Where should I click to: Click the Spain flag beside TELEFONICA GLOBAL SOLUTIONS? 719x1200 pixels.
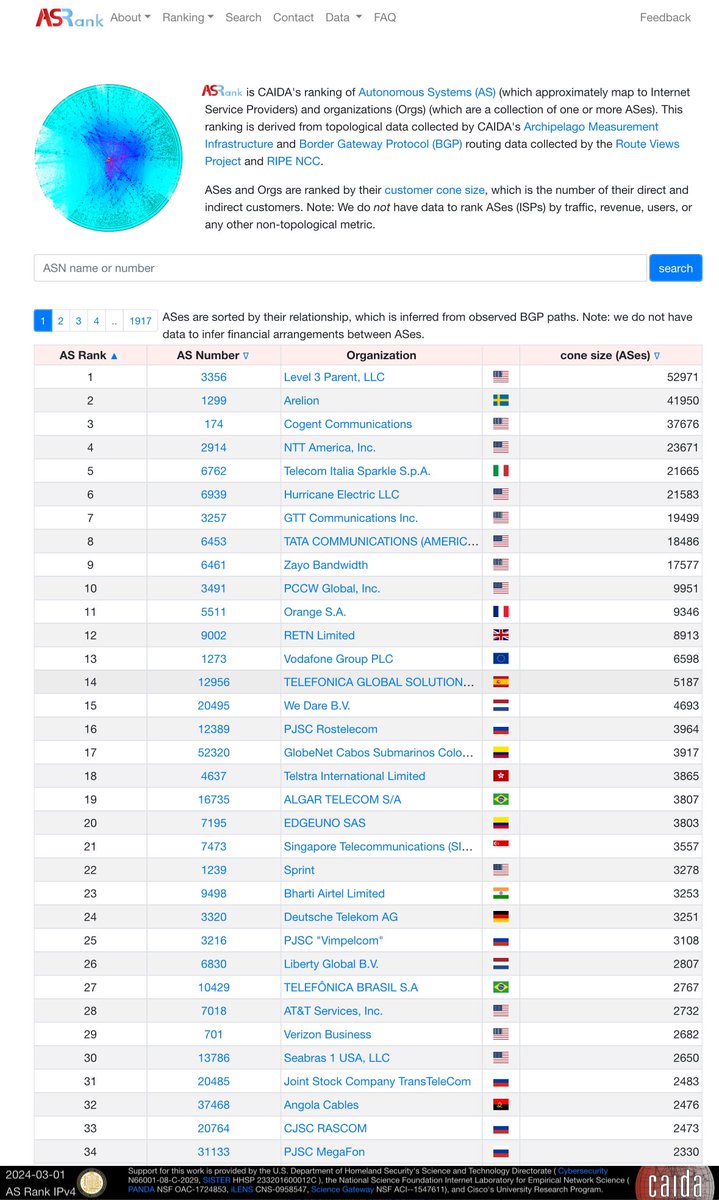(x=501, y=682)
